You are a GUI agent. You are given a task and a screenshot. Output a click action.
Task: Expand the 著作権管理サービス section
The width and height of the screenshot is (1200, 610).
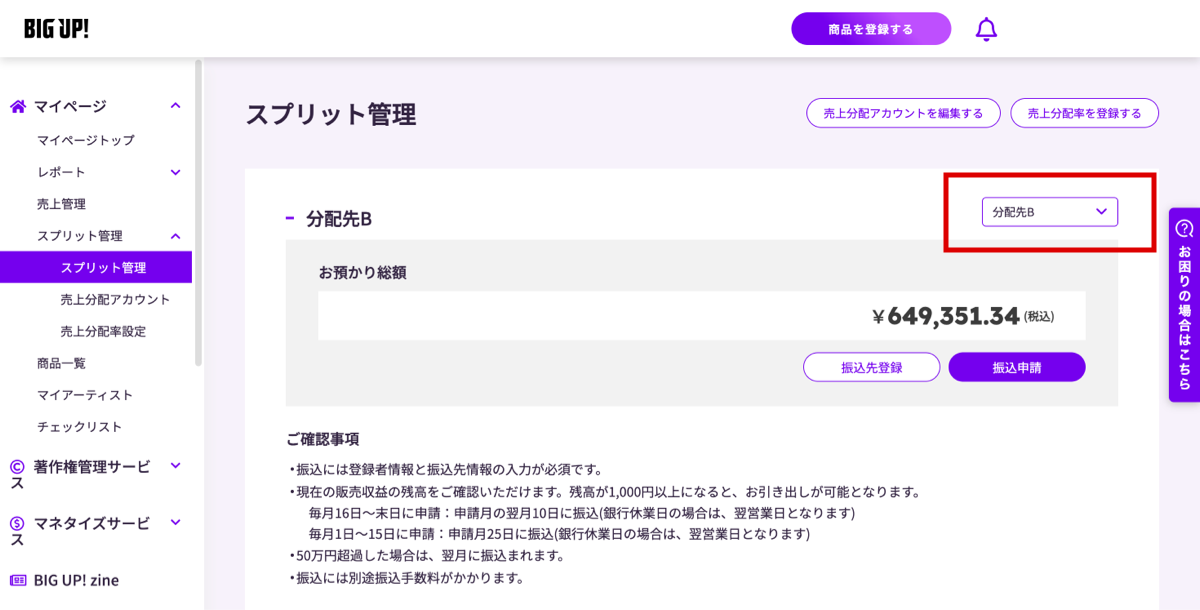(175, 466)
